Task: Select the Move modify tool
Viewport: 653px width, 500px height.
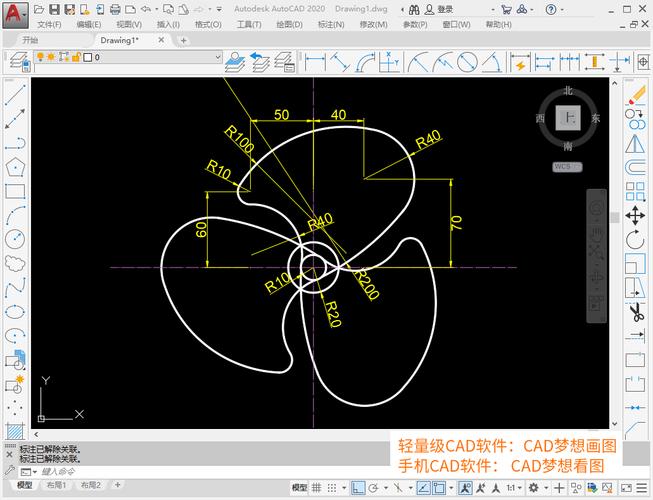Action: click(x=635, y=216)
